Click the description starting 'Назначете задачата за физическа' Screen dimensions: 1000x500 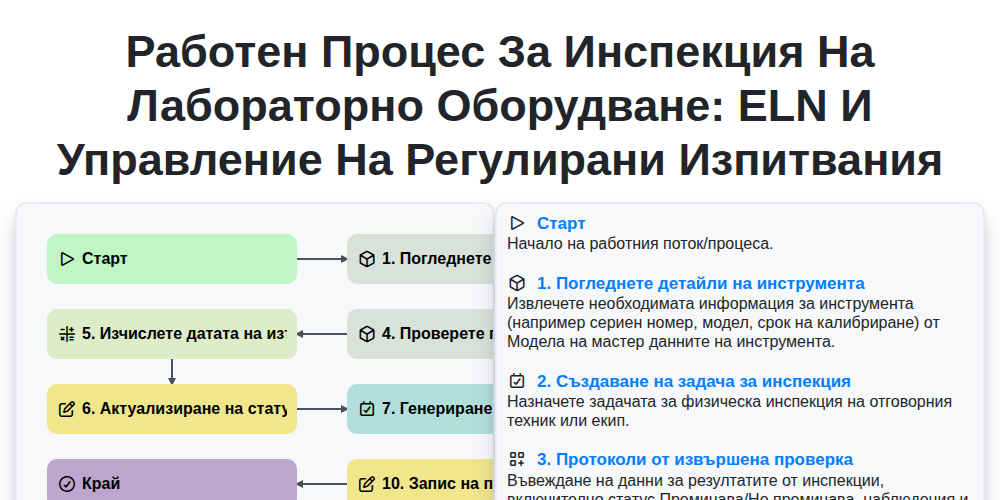pyautogui.click(x=730, y=411)
